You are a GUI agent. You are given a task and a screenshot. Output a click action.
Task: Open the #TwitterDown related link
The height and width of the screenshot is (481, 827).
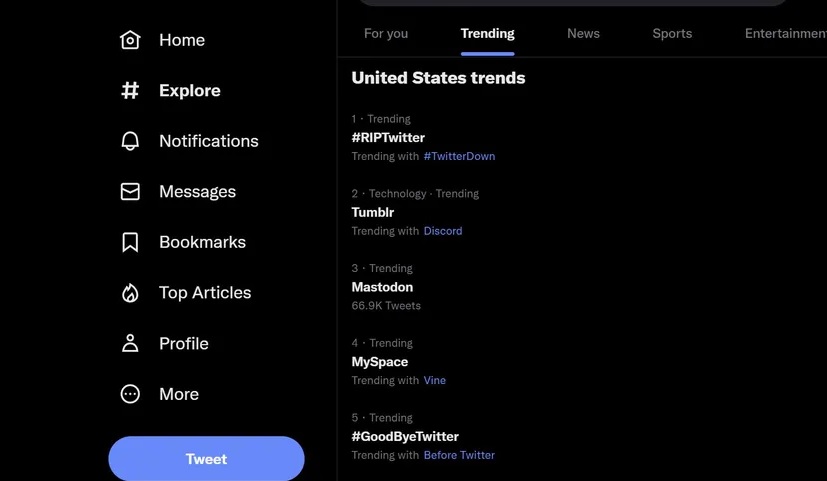(x=459, y=156)
